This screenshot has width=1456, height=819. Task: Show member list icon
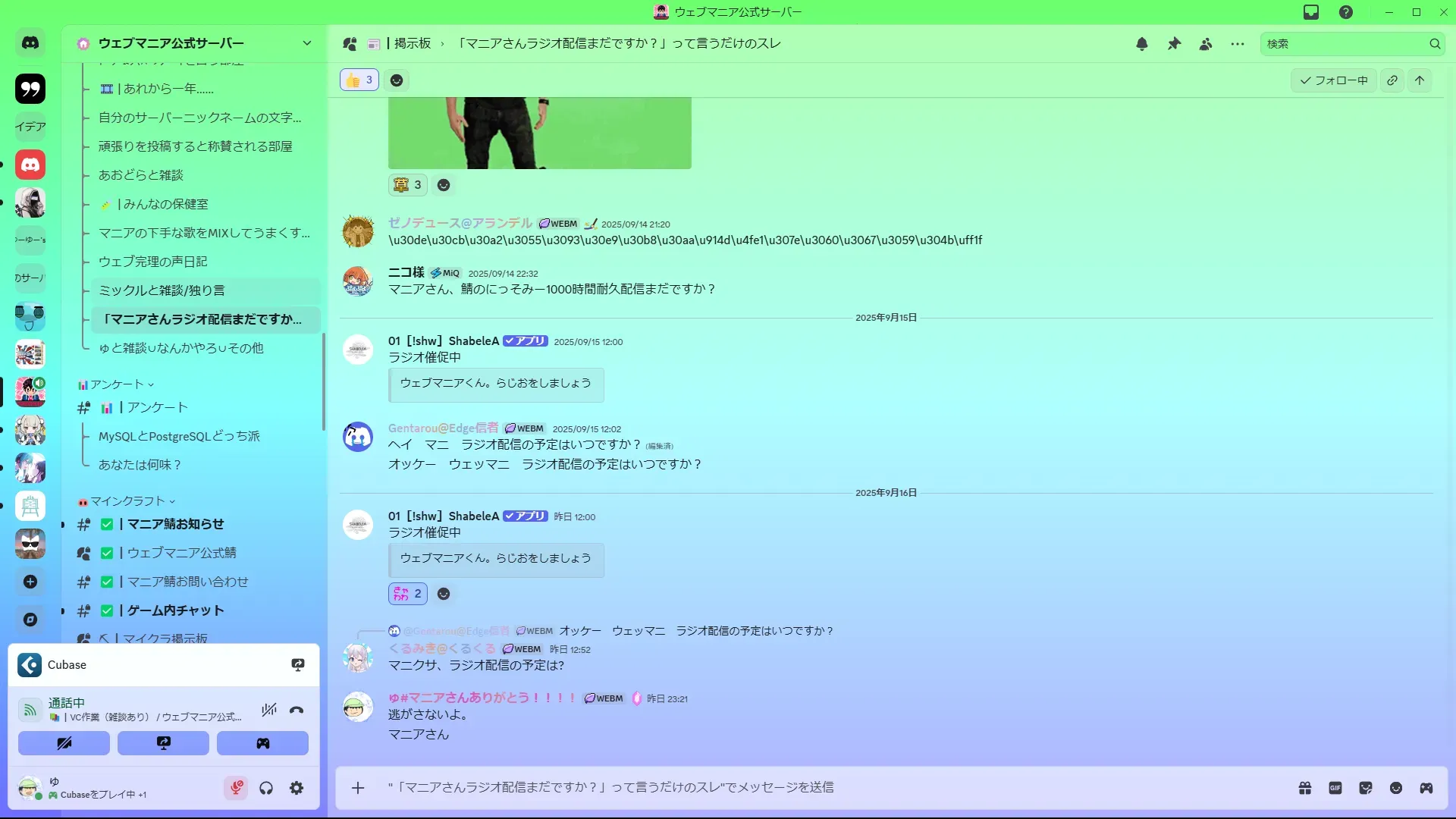click(1206, 44)
